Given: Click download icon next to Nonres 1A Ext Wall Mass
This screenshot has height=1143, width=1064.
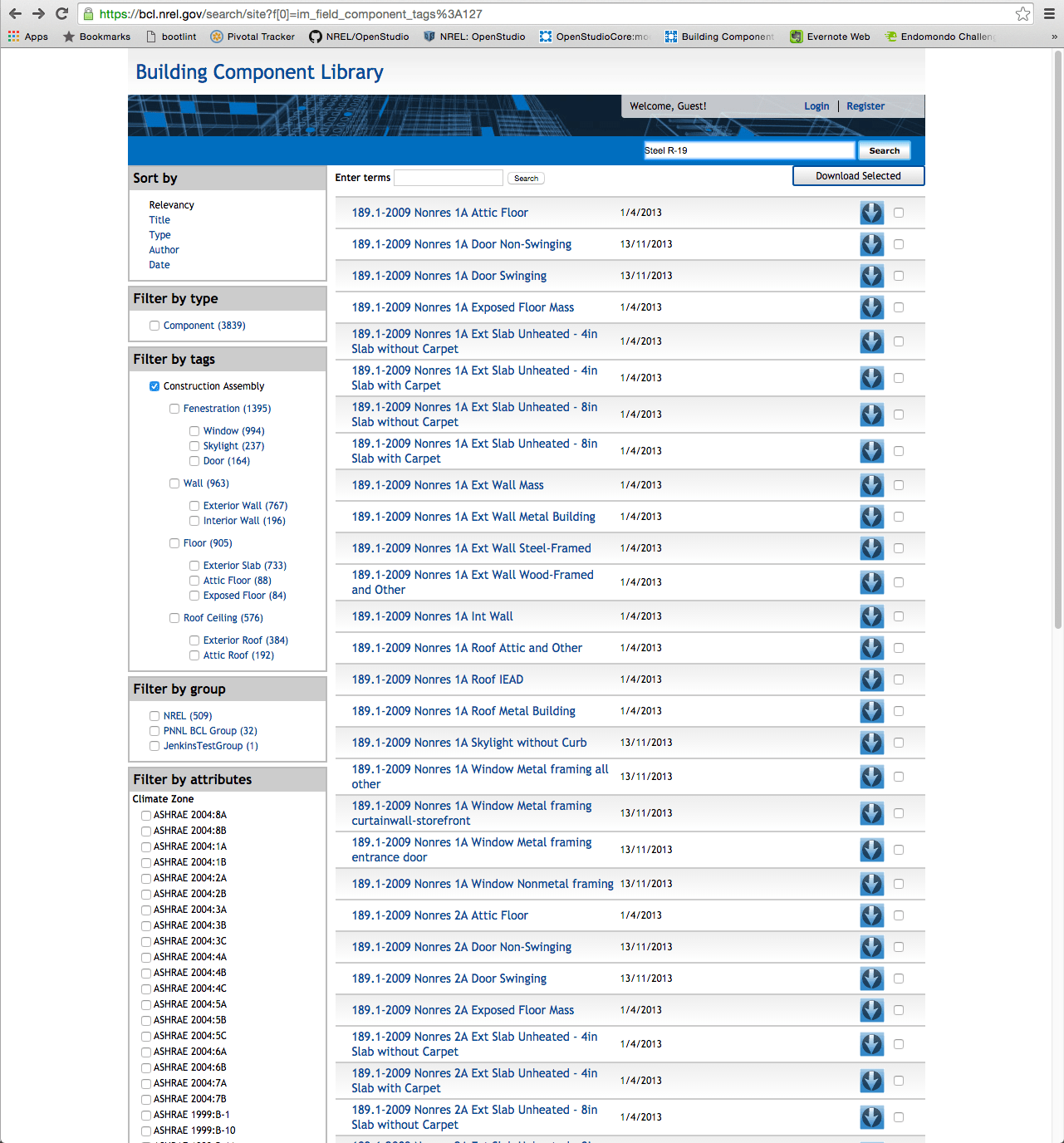Looking at the screenshot, I should click(871, 485).
